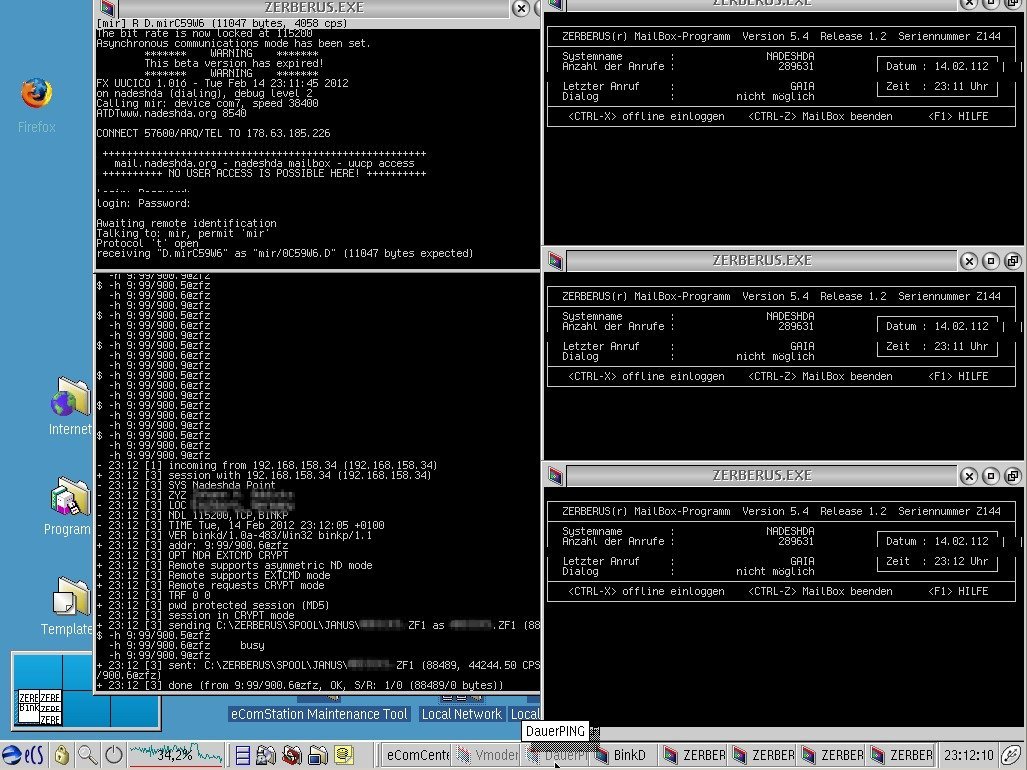Minimize the ZERBERUS window showing 23:12 Uhr
This screenshot has width=1027, height=770.
pos(990,476)
